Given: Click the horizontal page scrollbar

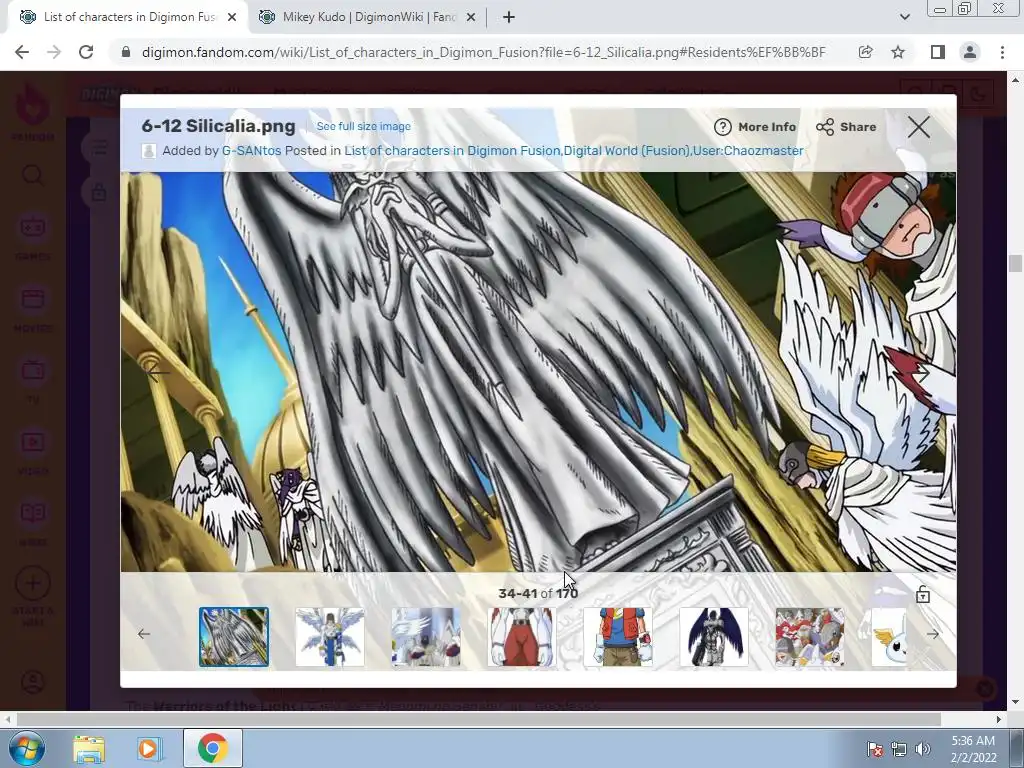Looking at the screenshot, I should (x=478, y=719).
